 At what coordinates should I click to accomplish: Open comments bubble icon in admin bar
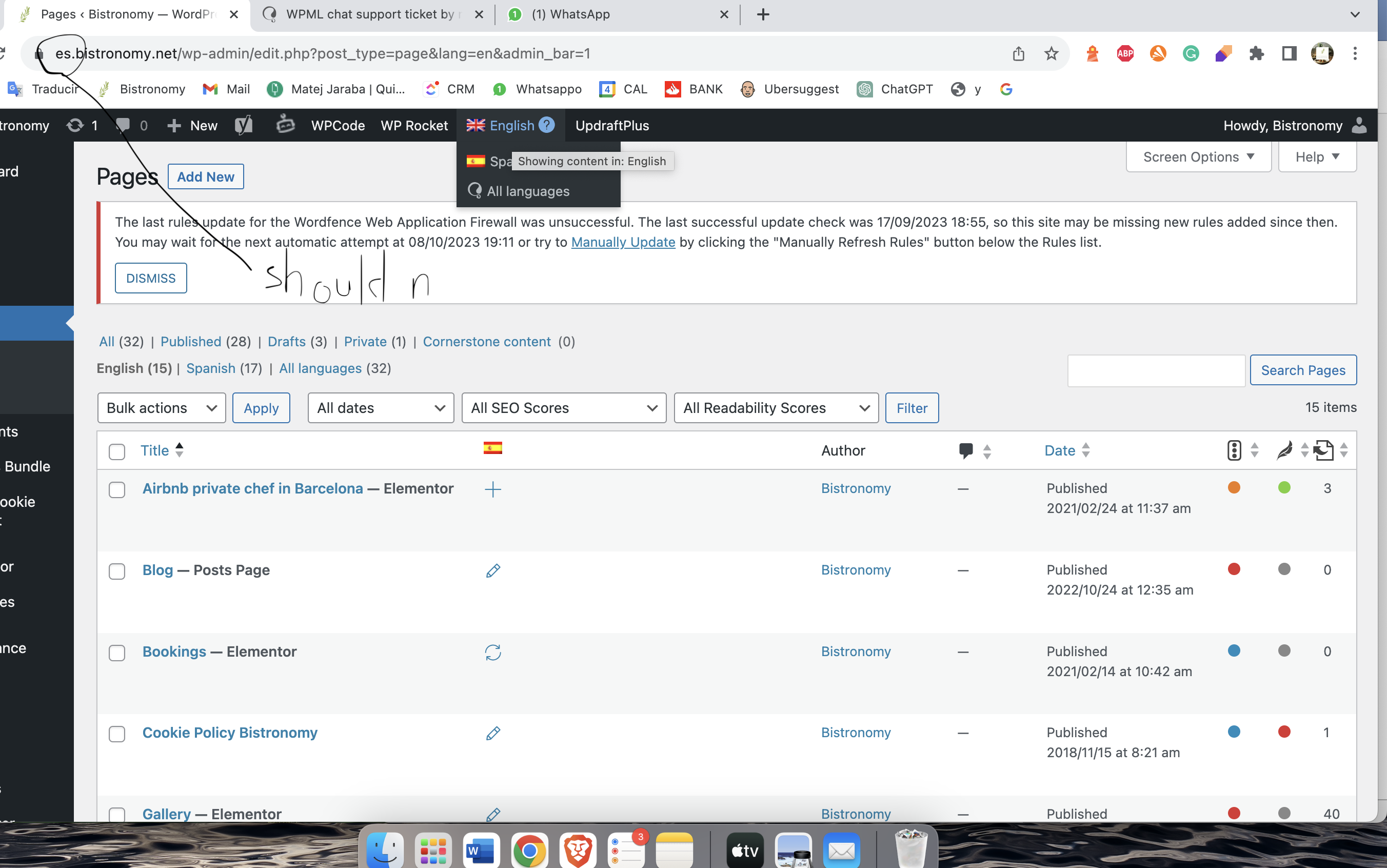[x=123, y=125]
